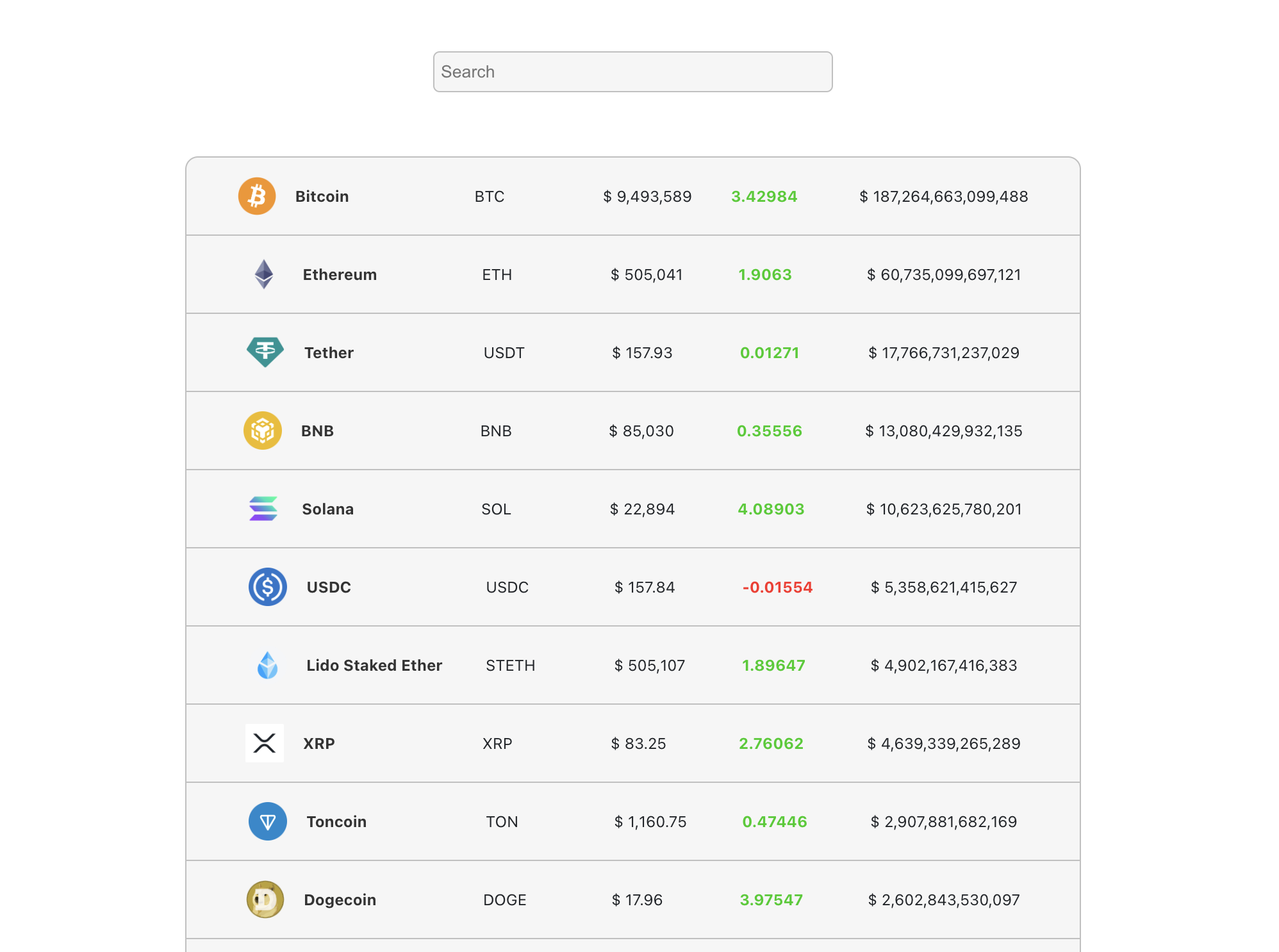Click the BTC ticker symbol
This screenshot has height=952, width=1279.
(x=490, y=197)
